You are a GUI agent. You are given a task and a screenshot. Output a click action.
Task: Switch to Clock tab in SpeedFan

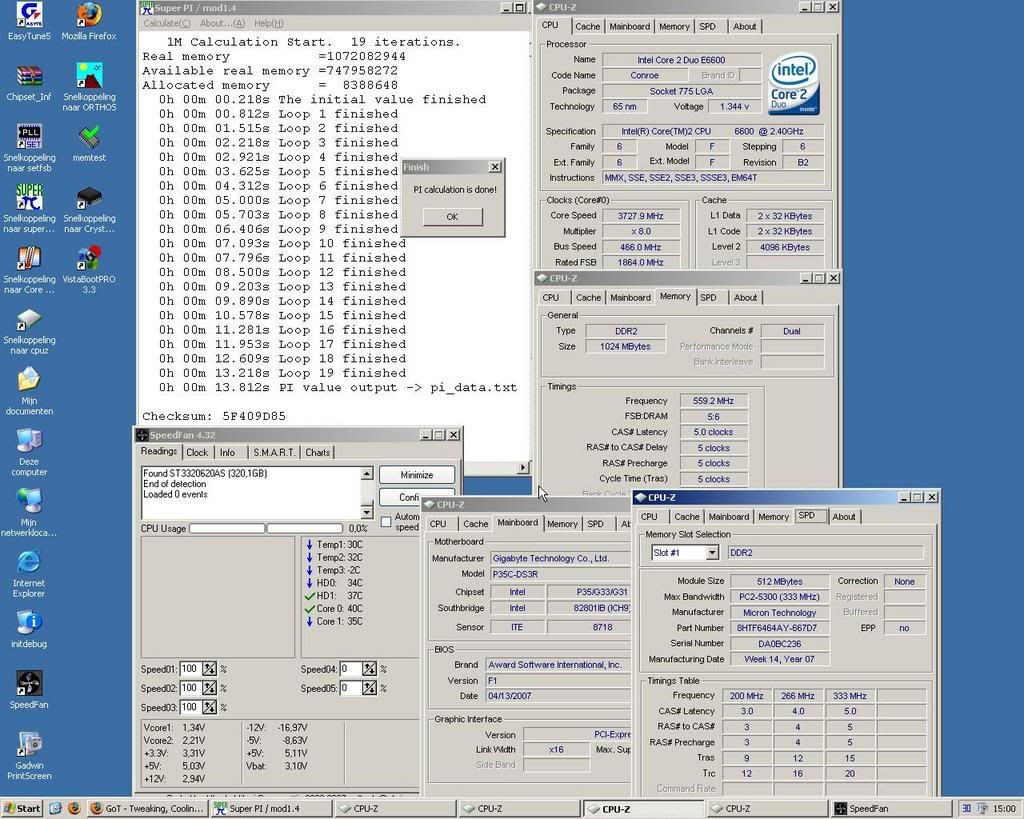point(197,452)
